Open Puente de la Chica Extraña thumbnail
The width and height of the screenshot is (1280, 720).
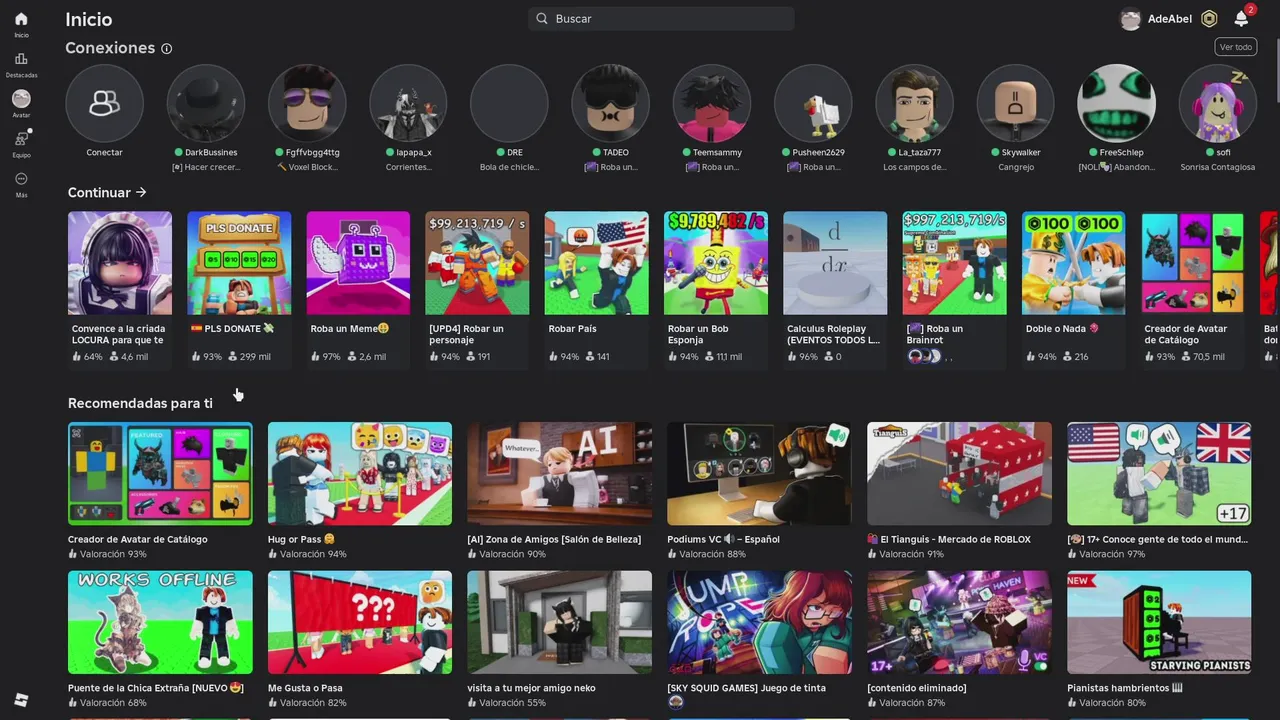coord(160,622)
